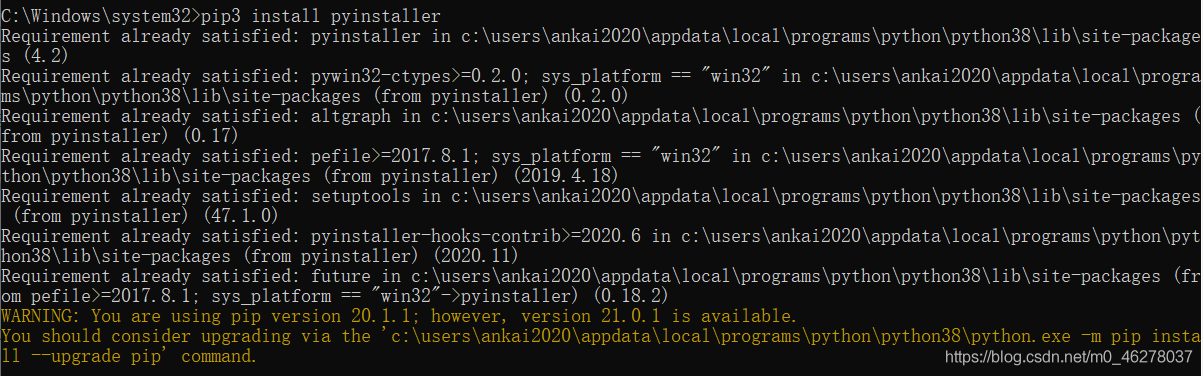Click the '(2020.11)' hooks-contrib version
This screenshot has width=1203, height=376.
476,255
